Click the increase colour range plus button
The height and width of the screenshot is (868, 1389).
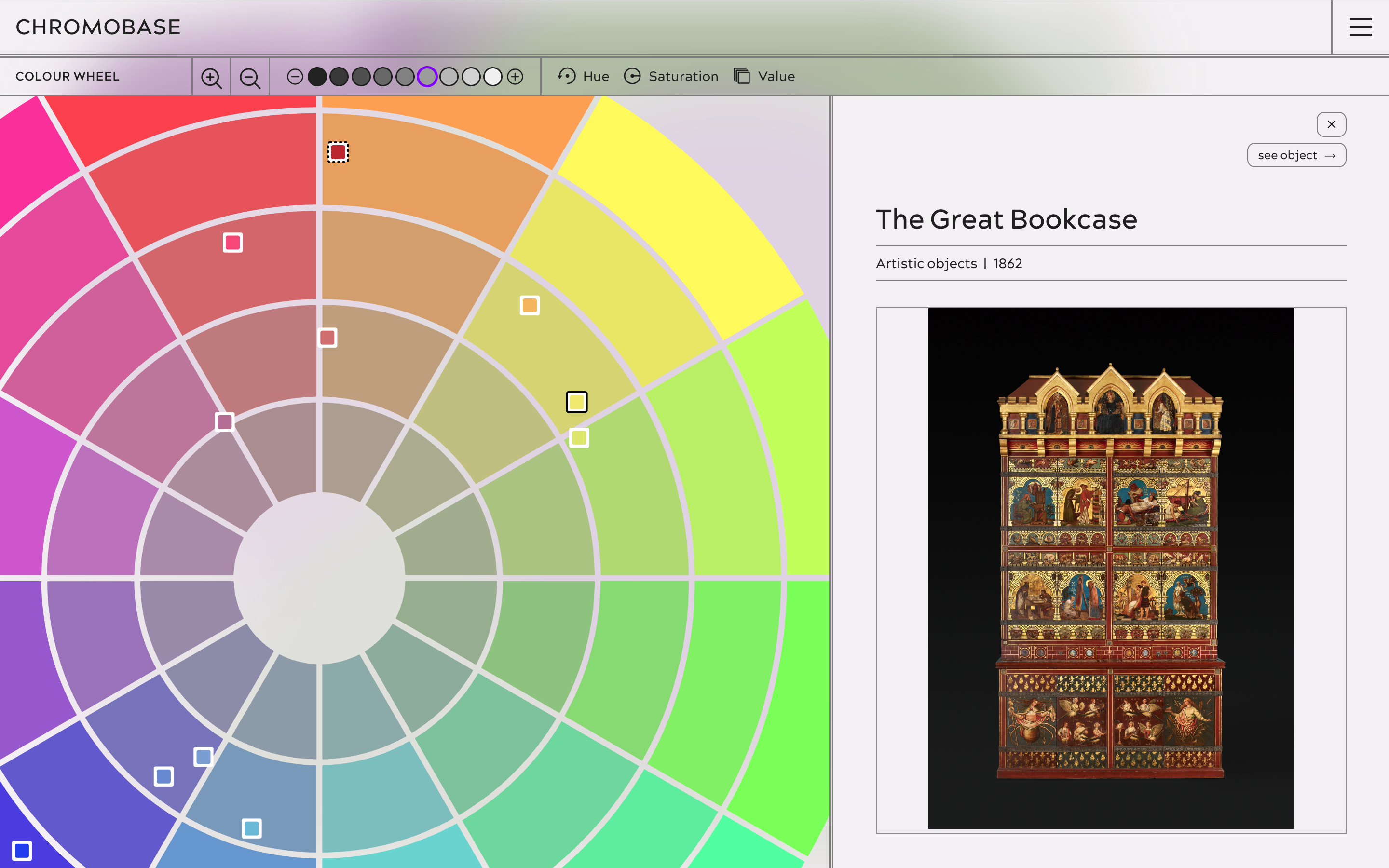tap(515, 76)
